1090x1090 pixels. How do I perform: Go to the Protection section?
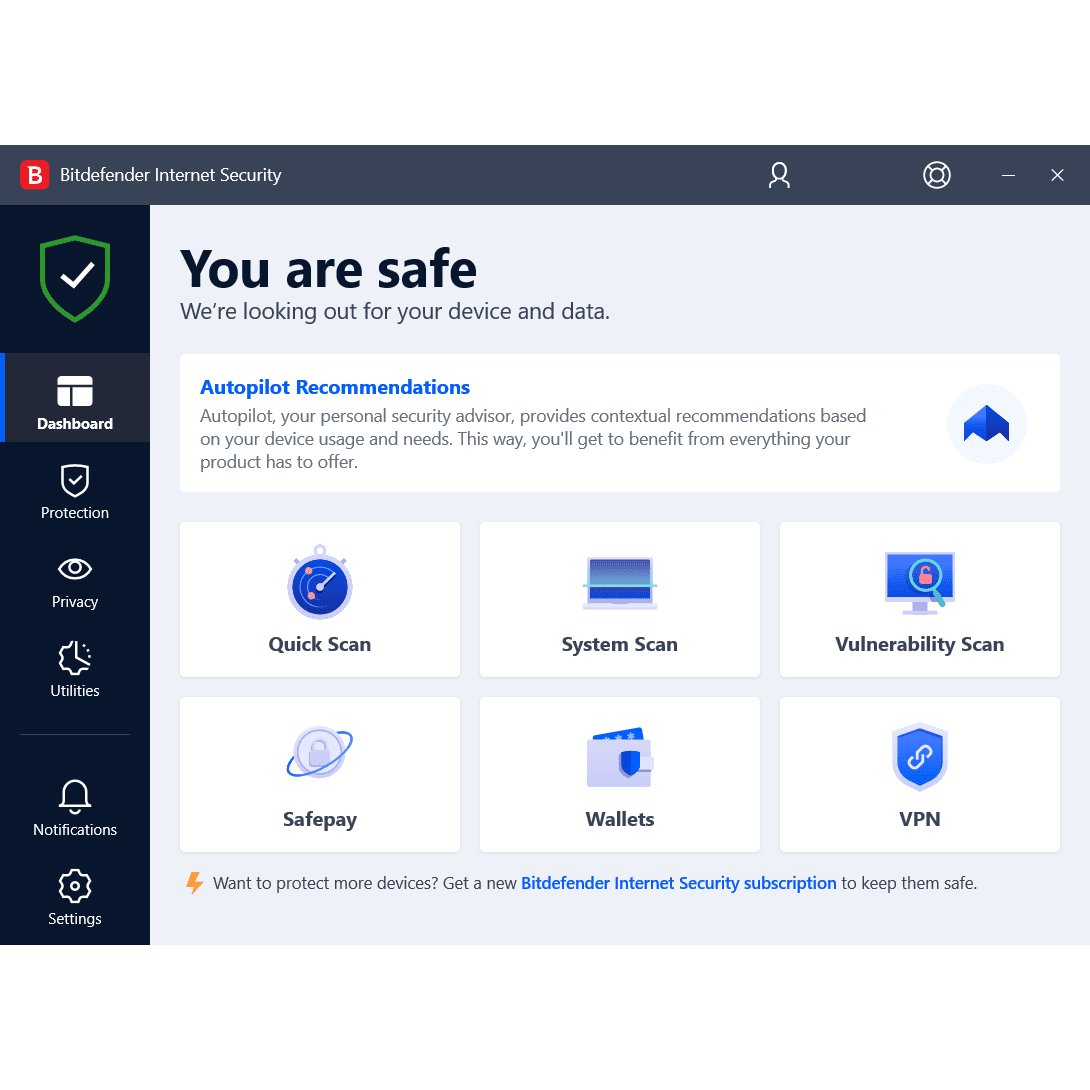tap(75, 492)
